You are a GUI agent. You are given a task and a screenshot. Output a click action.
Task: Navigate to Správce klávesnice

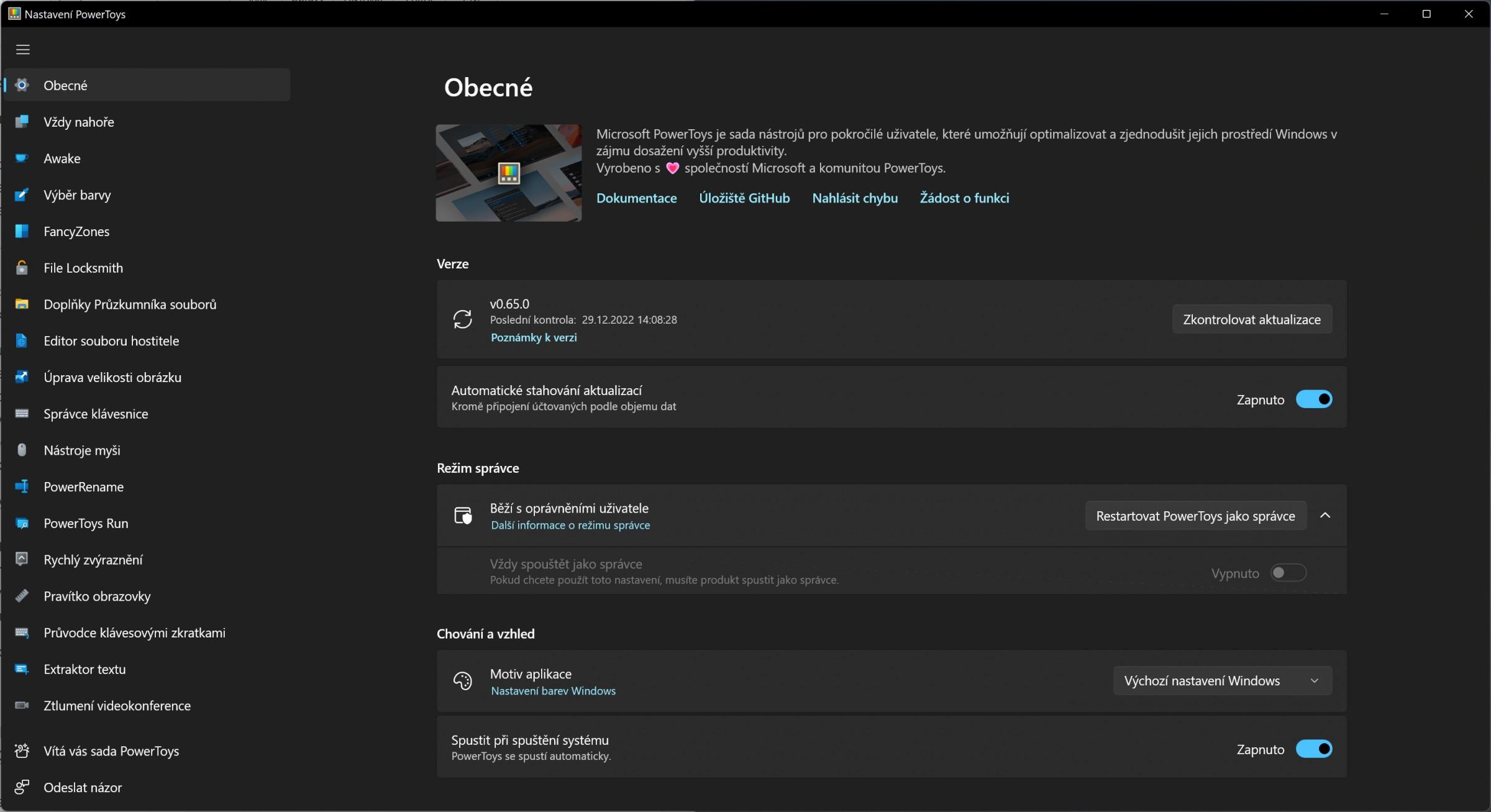147,414
